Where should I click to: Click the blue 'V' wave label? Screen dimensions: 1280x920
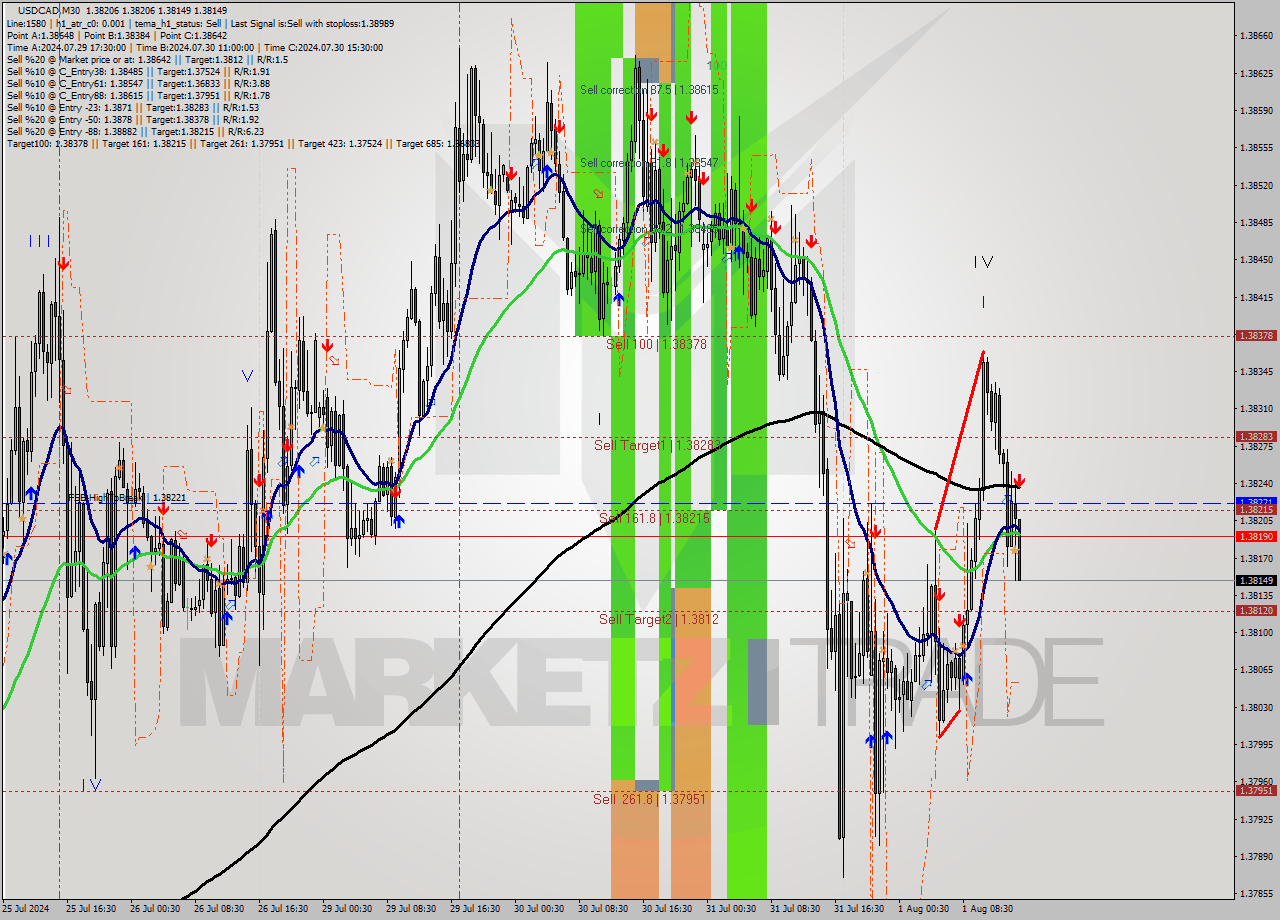pos(247,376)
